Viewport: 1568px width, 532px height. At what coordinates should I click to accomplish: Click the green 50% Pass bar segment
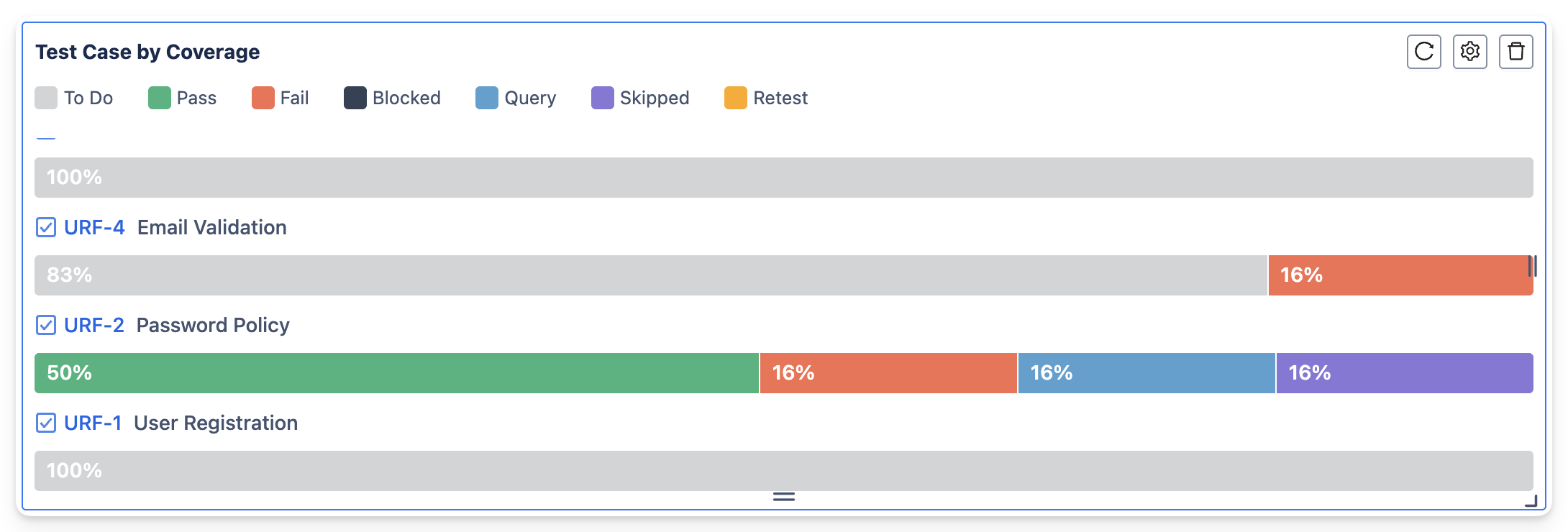[x=396, y=373]
